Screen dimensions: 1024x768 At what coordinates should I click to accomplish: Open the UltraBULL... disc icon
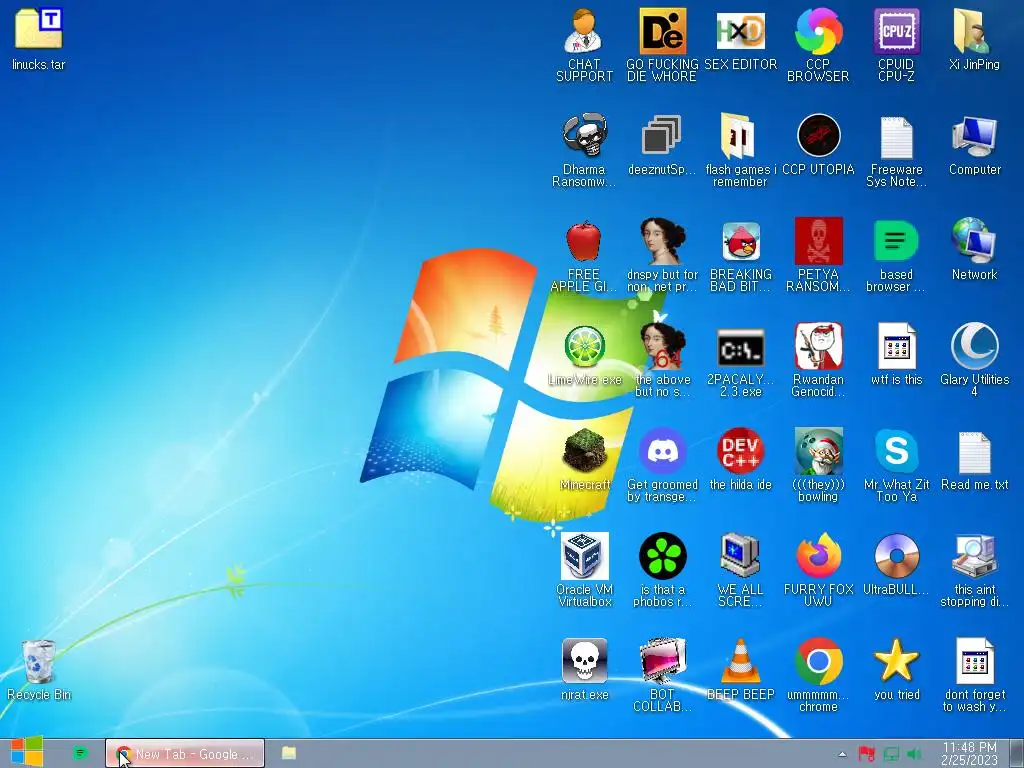(x=896, y=566)
